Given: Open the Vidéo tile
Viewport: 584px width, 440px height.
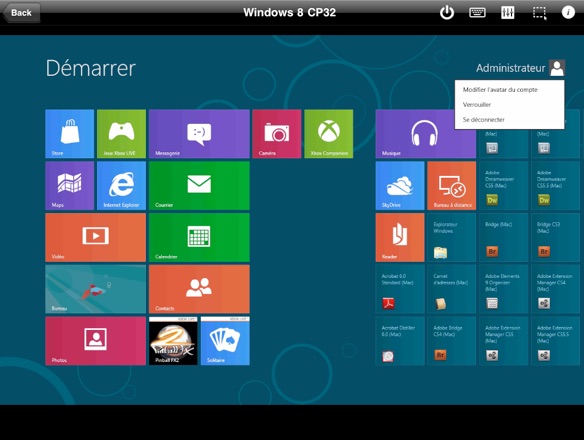Looking at the screenshot, I should [96, 237].
